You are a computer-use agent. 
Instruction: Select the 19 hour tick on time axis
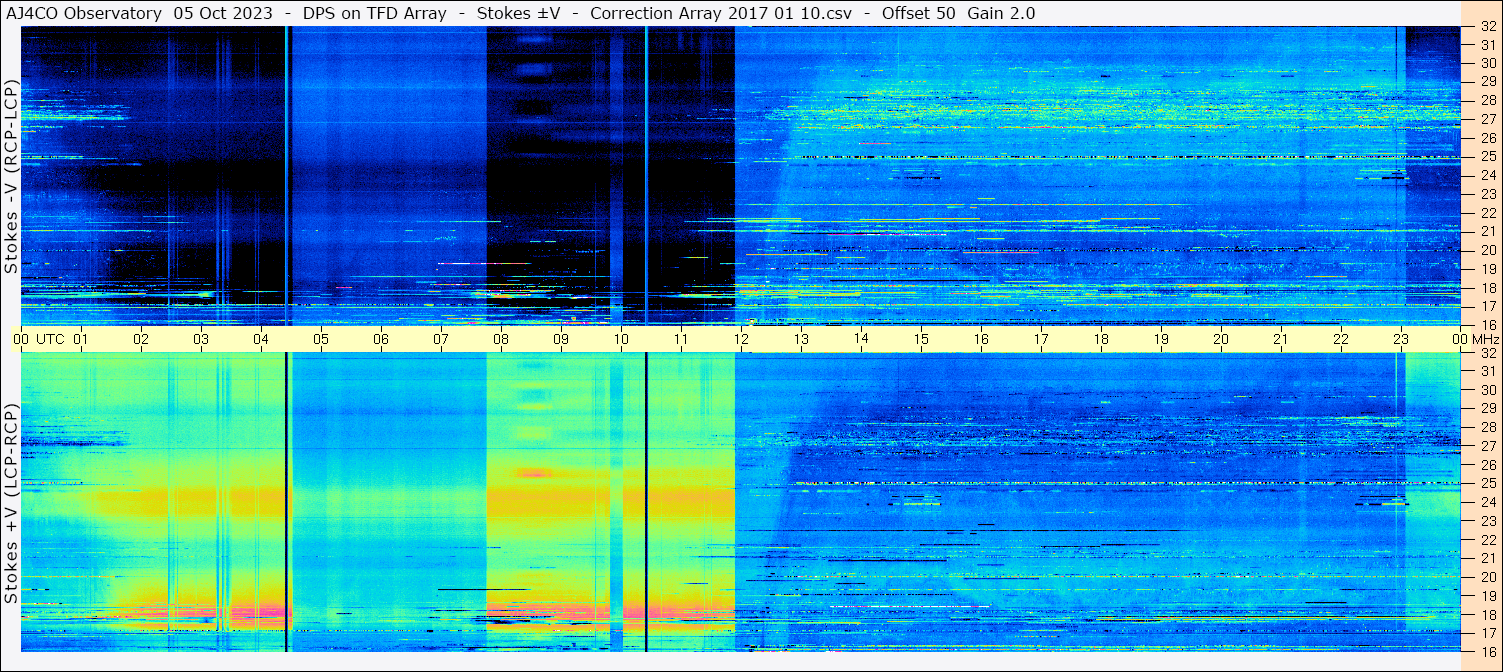tap(1161, 339)
